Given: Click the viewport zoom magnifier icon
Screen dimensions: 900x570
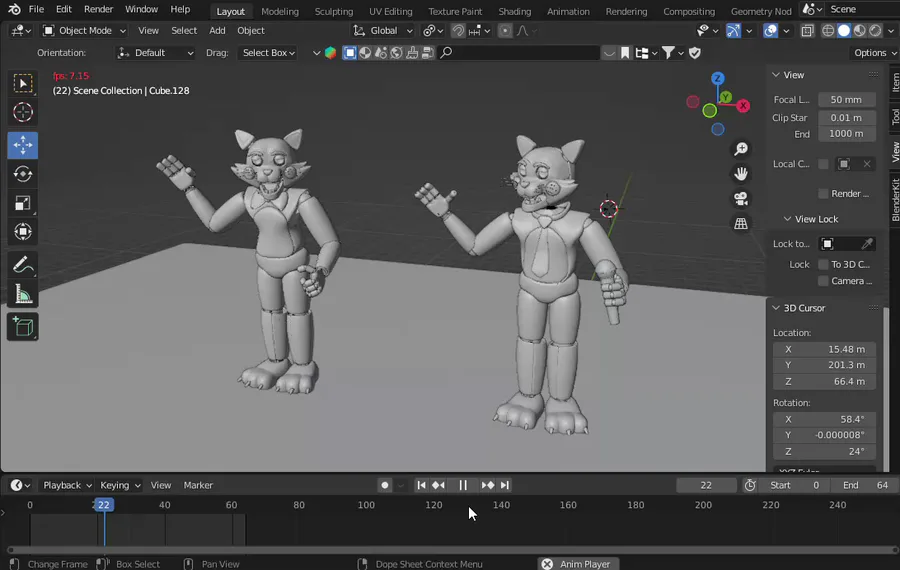Looking at the screenshot, I should (741, 149).
